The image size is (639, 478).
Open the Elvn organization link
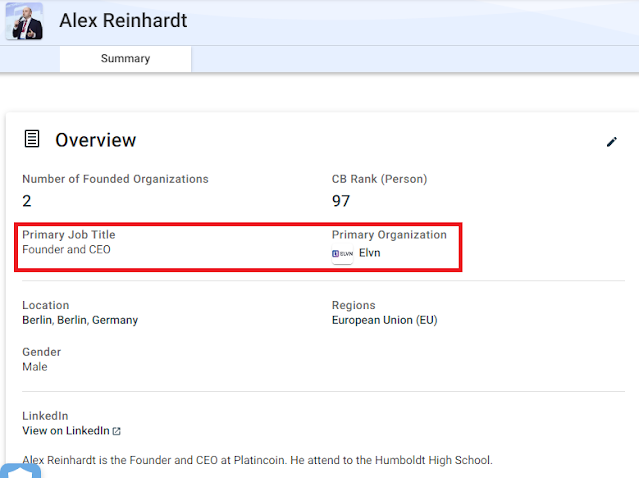click(x=369, y=253)
